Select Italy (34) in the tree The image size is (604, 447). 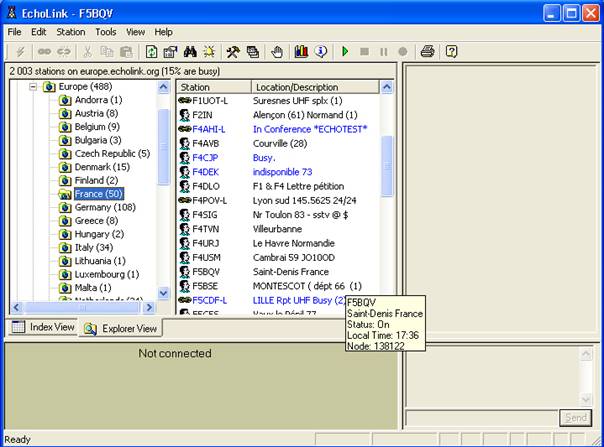[94, 247]
